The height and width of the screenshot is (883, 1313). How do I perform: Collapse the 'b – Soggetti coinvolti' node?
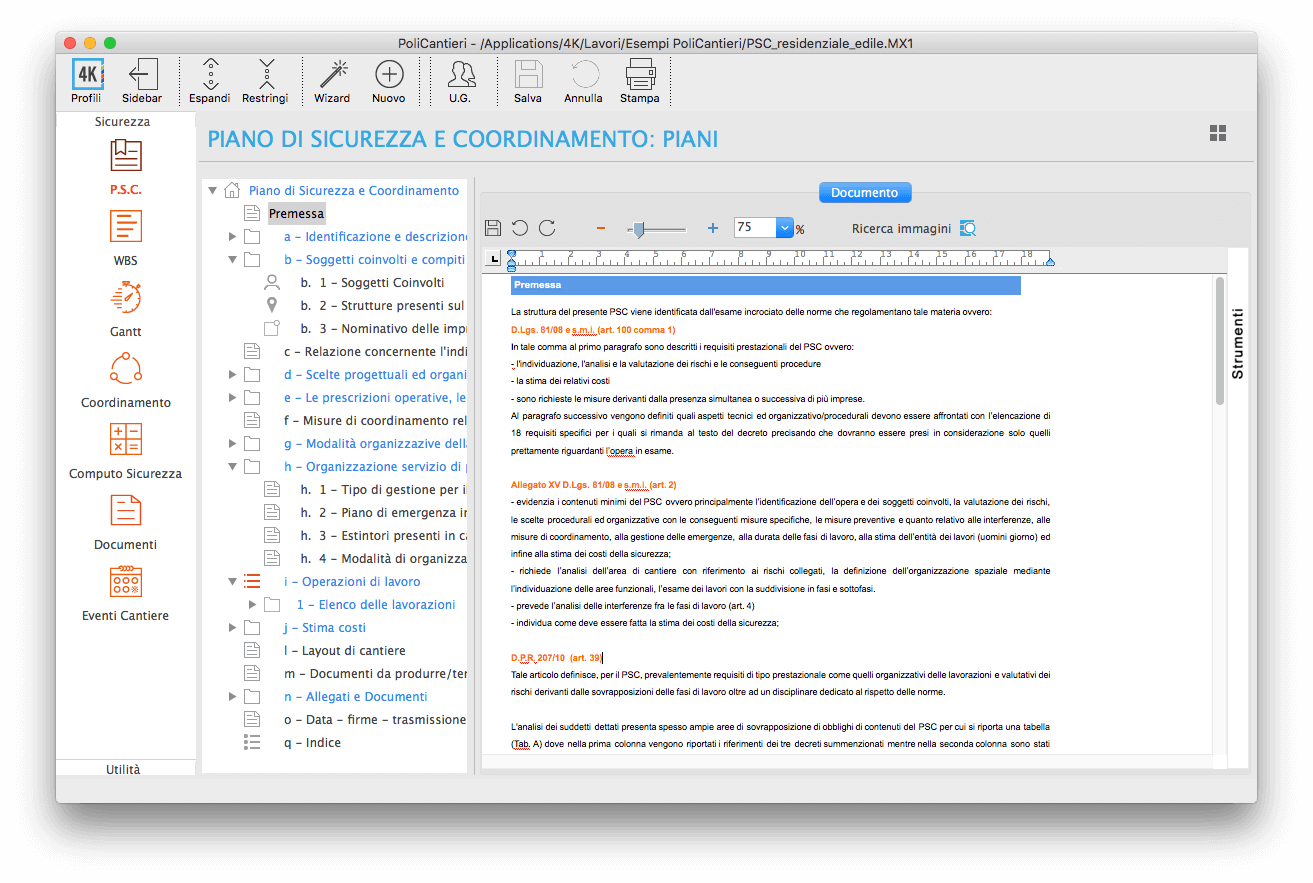click(232, 260)
